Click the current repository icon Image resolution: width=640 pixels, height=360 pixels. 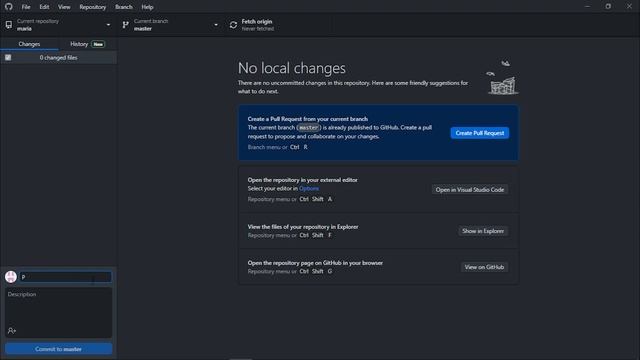pyautogui.click(x=9, y=25)
